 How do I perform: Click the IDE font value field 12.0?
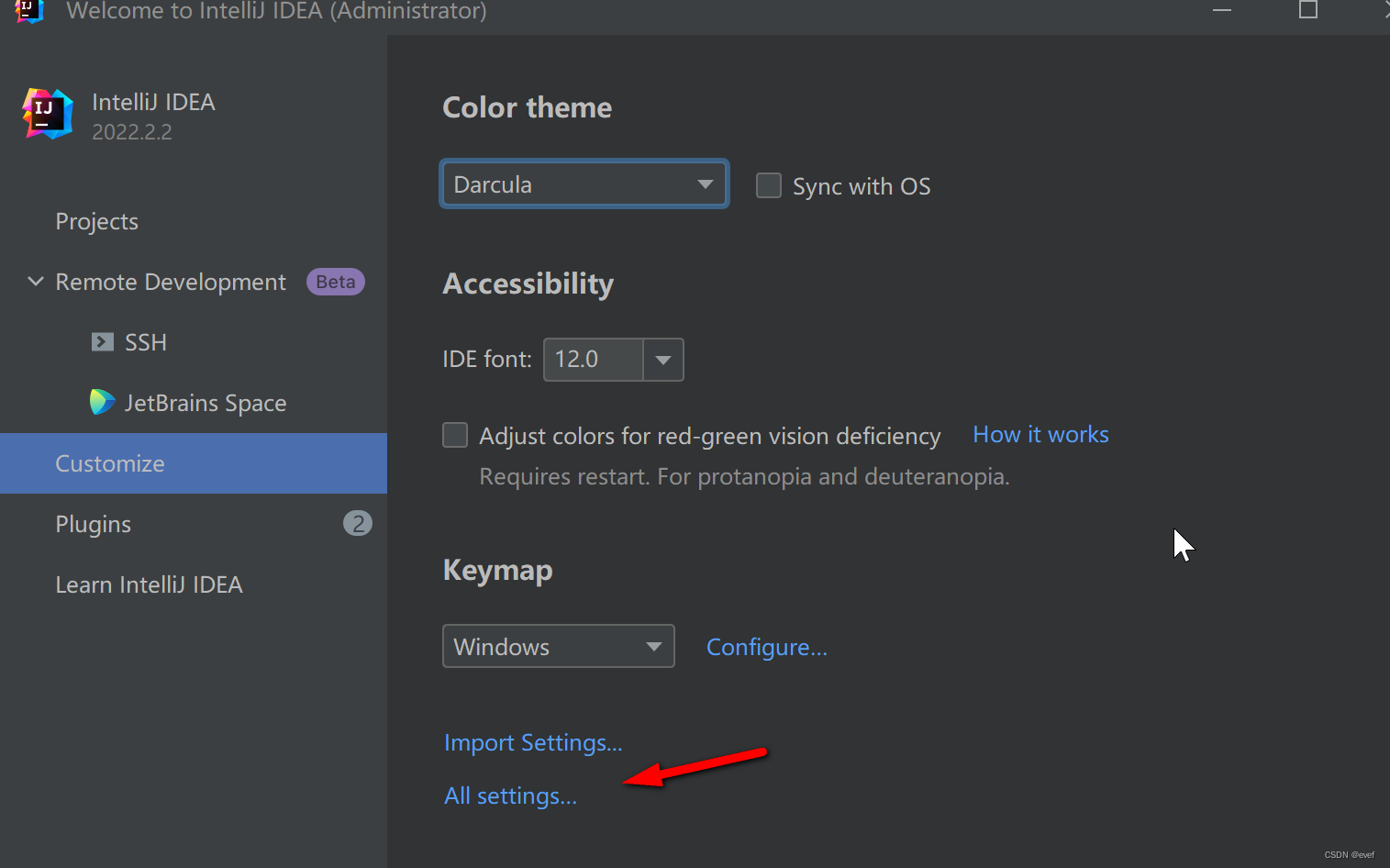tap(594, 360)
